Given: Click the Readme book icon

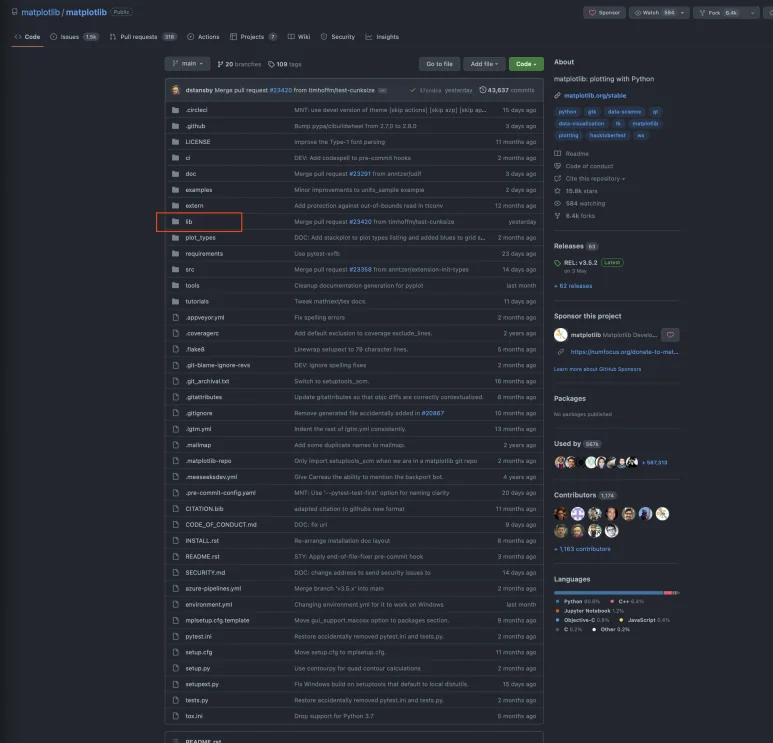Looking at the screenshot, I should [558, 153].
